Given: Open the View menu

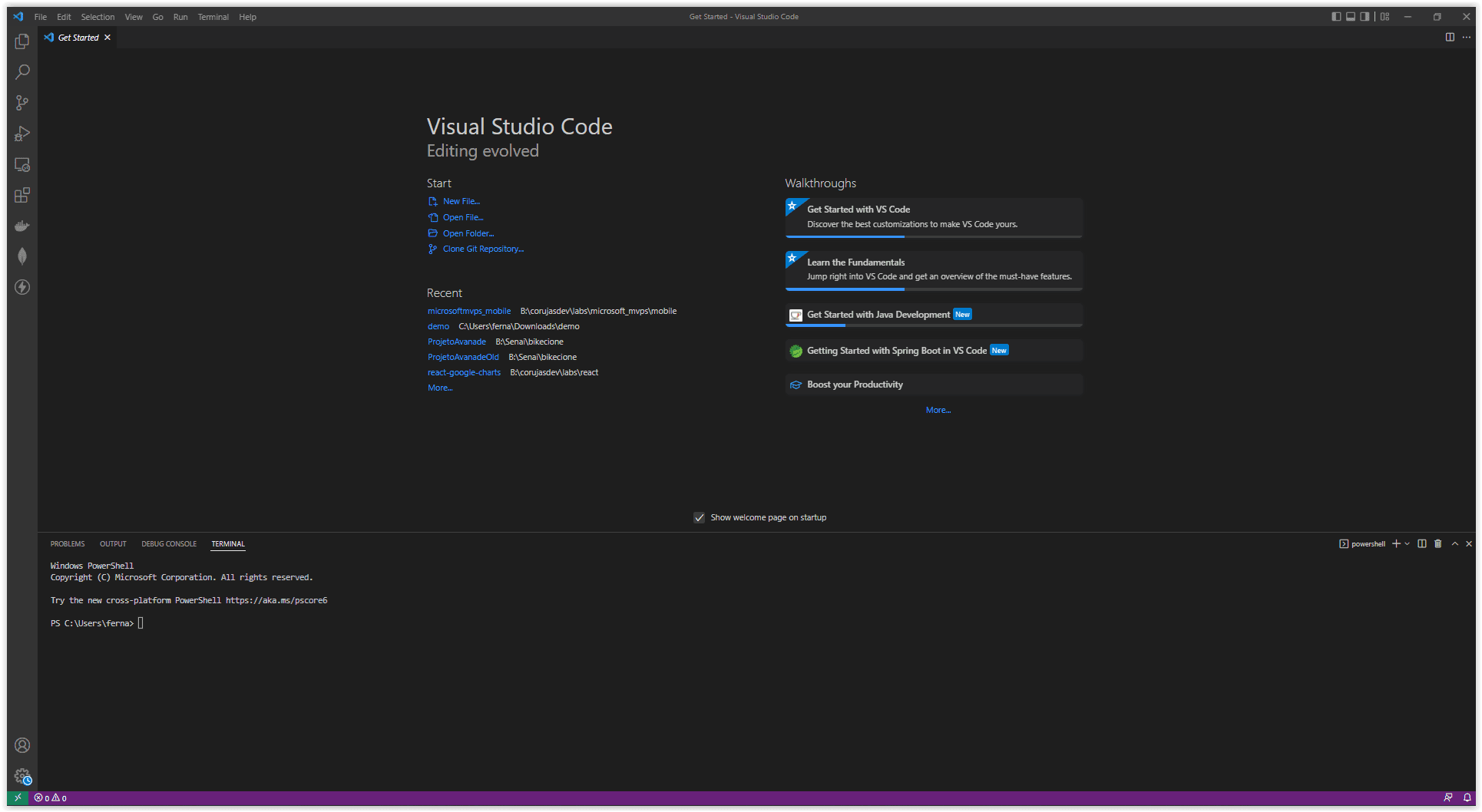Looking at the screenshot, I should pyautogui.click(x=134, y=17).
